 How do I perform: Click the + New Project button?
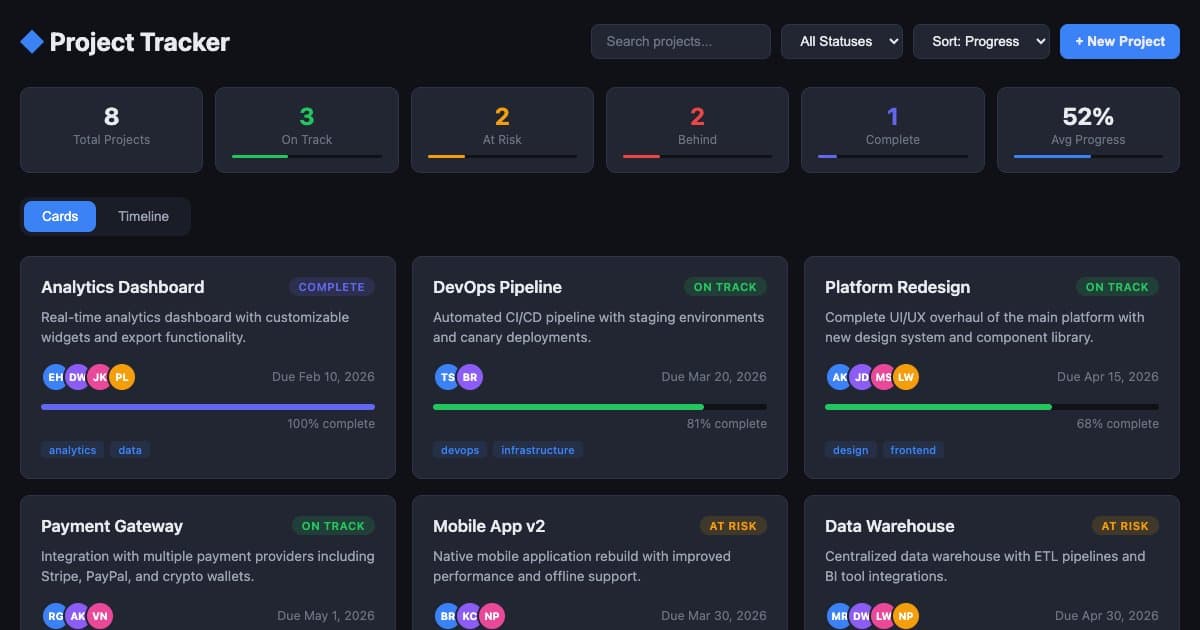pos(1120,41)
